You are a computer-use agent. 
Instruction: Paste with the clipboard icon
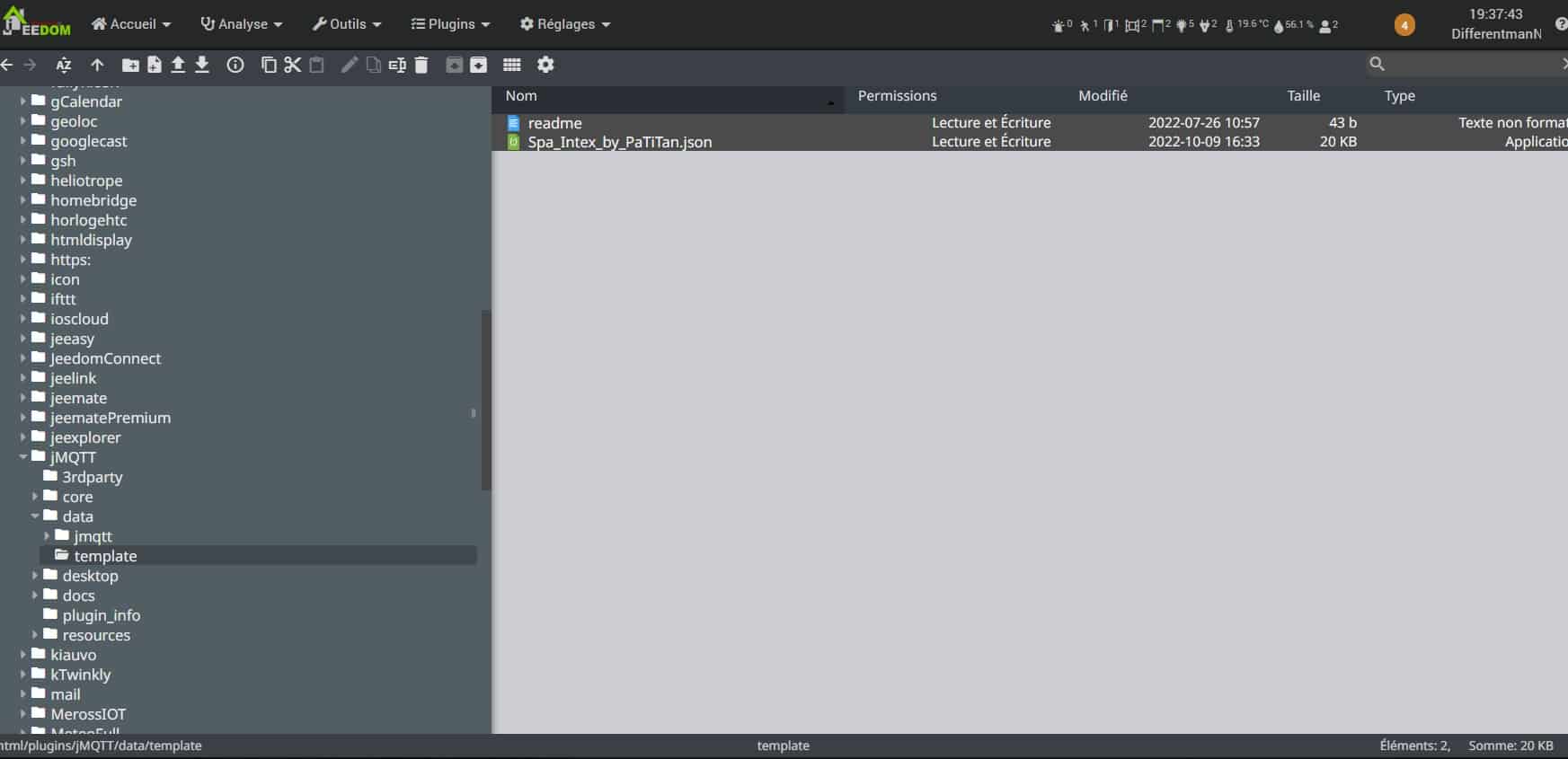316,65
